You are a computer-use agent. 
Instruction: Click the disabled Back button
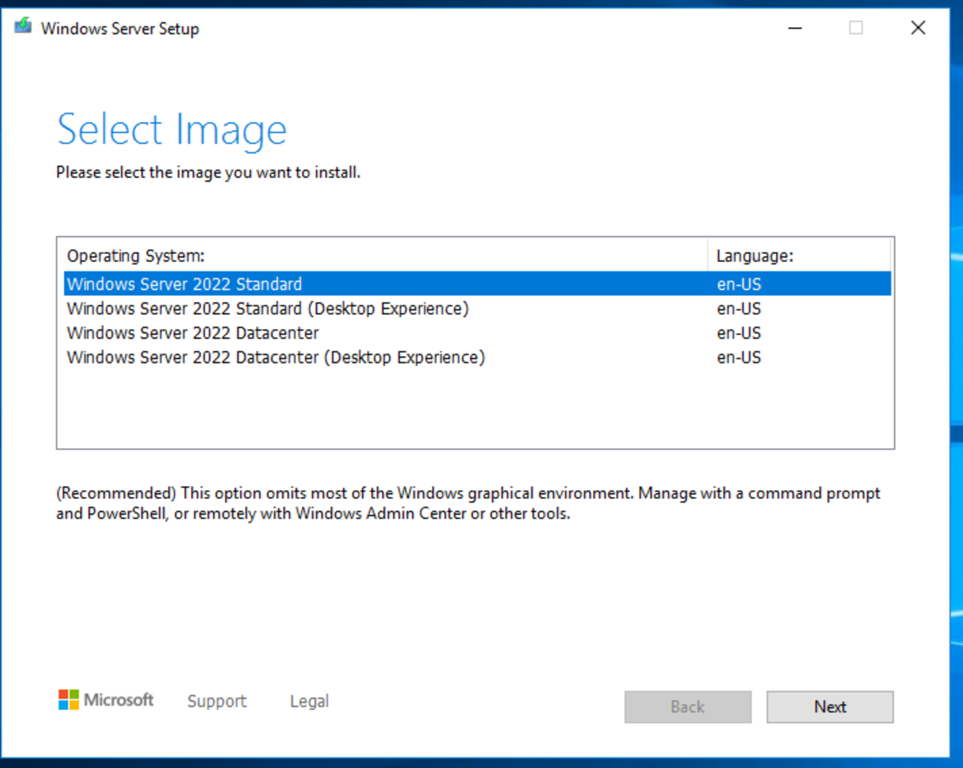687,707
